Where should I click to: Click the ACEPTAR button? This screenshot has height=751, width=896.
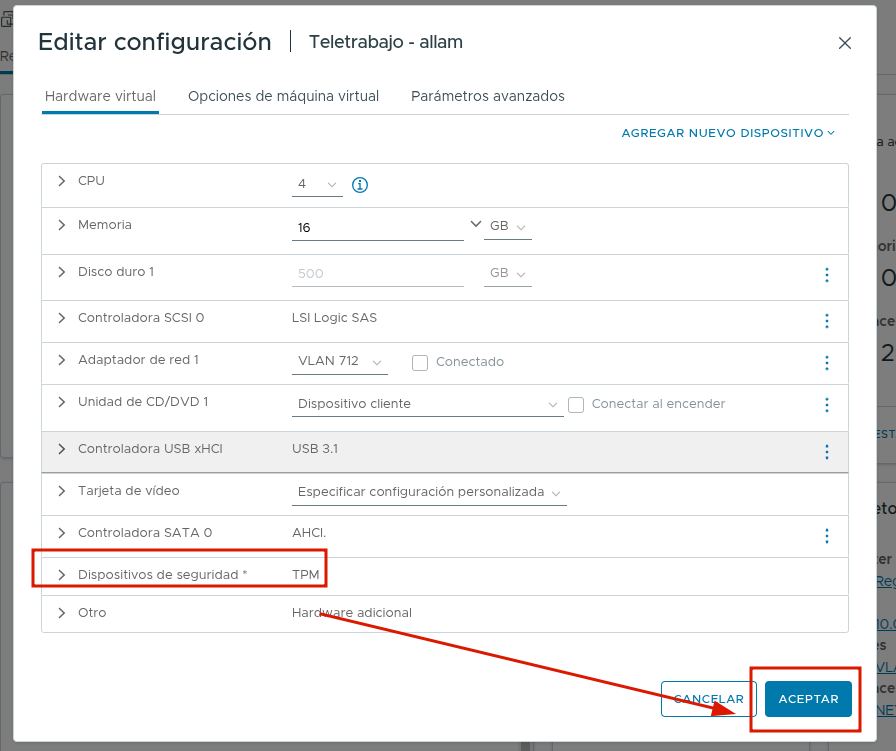point(808,699)
